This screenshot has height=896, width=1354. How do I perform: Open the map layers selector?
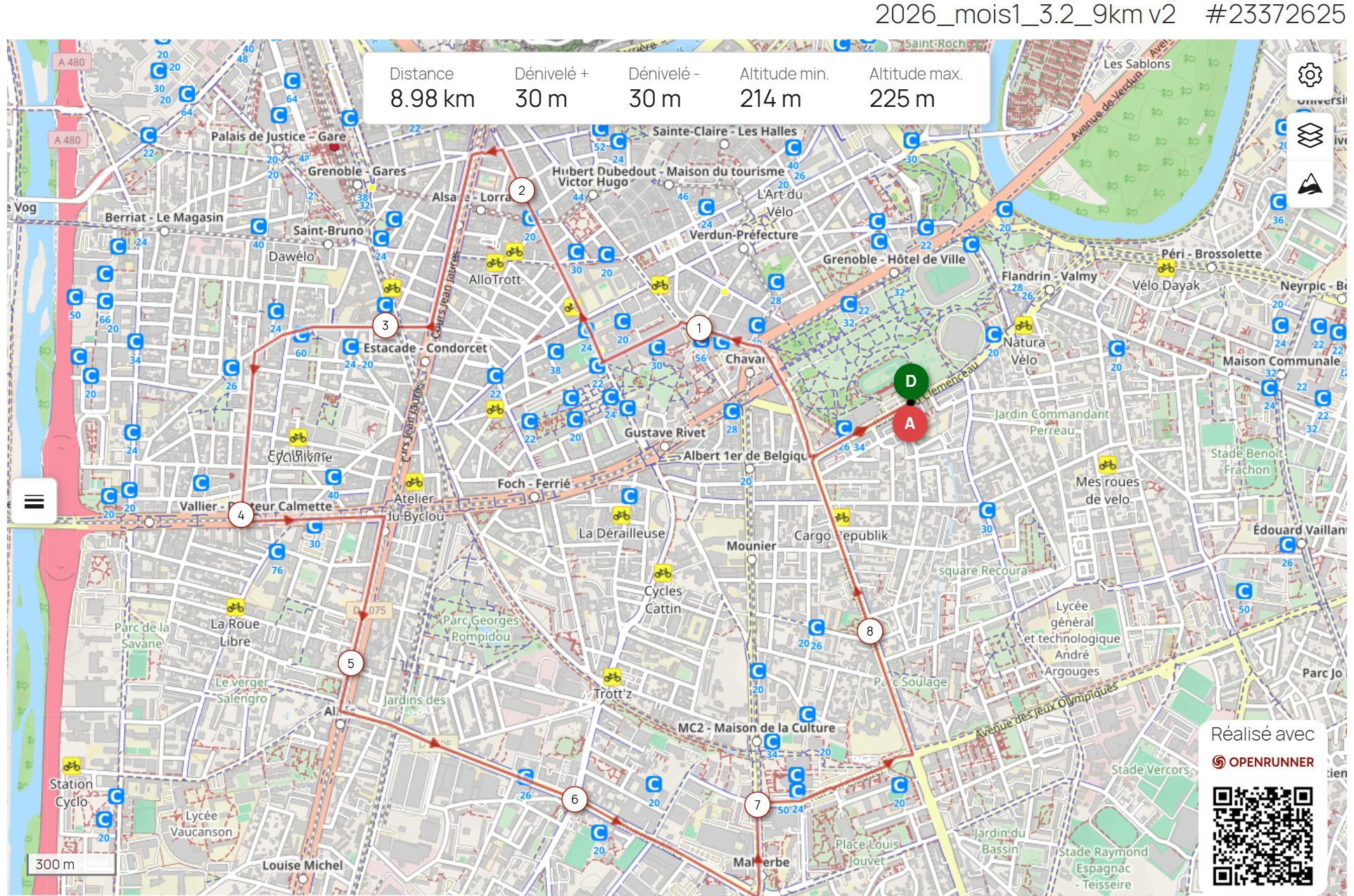point(1310,135)
